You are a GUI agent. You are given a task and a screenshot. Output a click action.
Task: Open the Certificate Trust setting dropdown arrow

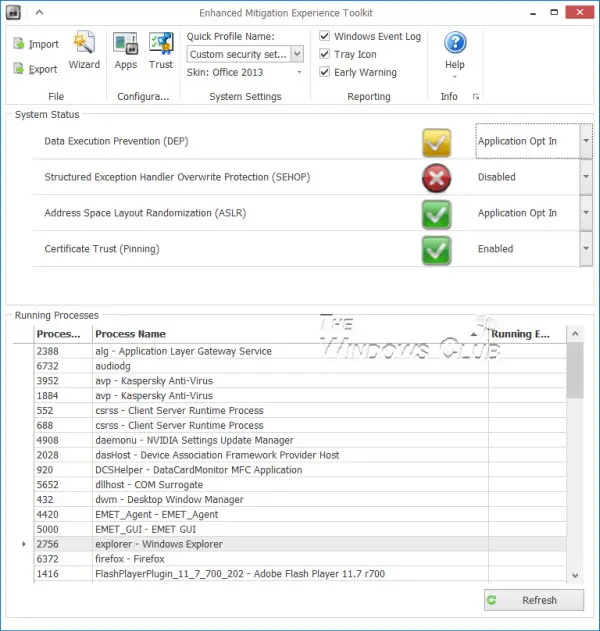(x=586, y=248)
